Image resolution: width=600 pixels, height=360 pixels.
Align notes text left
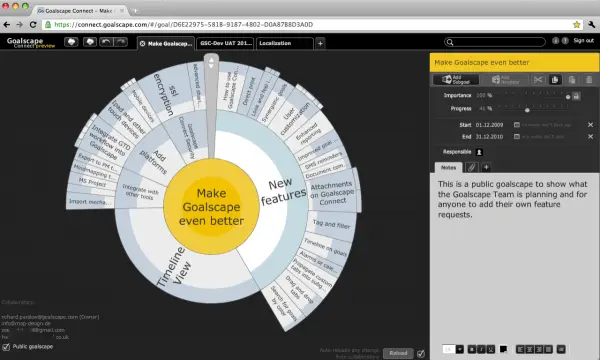520,349
